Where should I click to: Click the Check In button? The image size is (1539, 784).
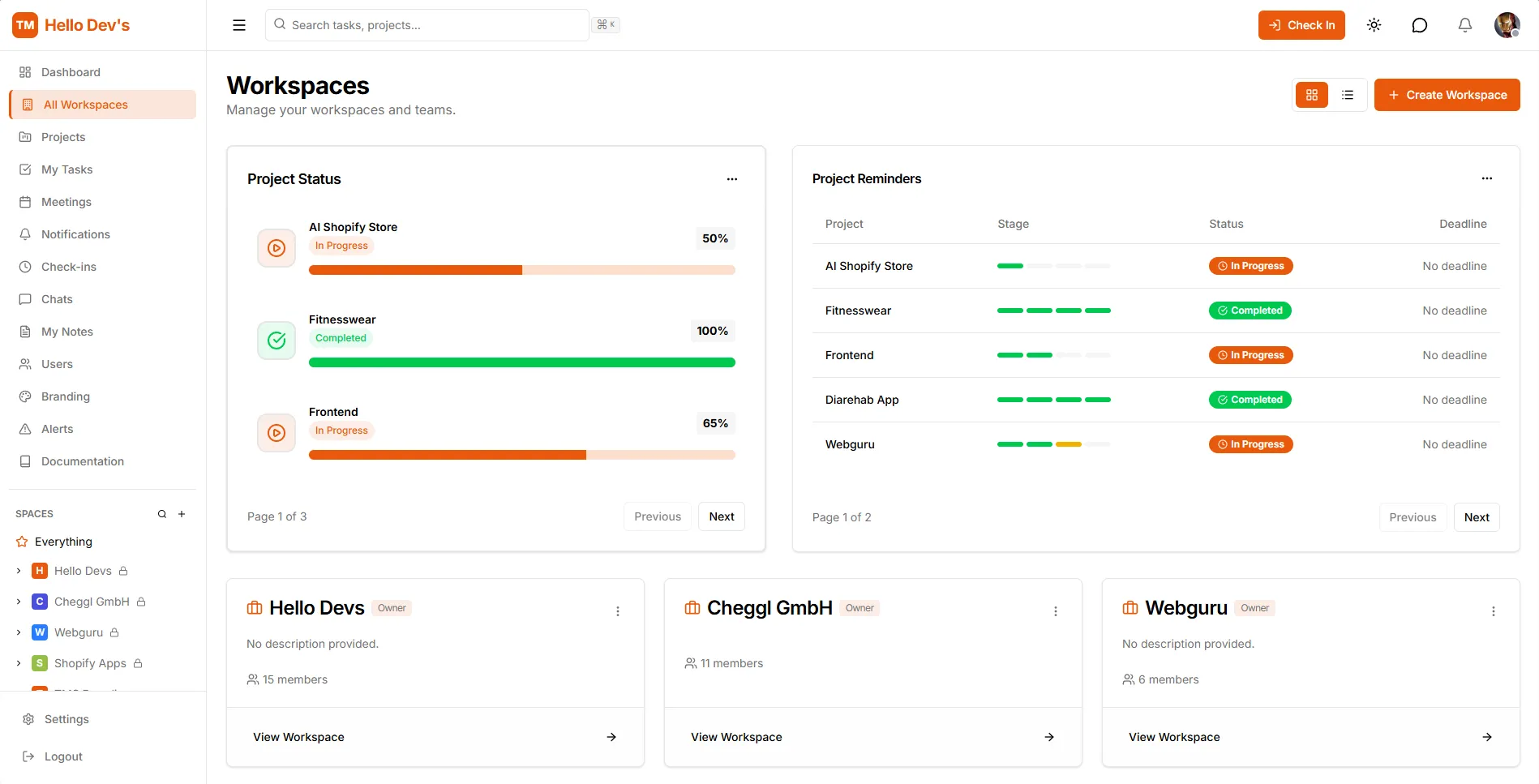tap(1301, 25)
